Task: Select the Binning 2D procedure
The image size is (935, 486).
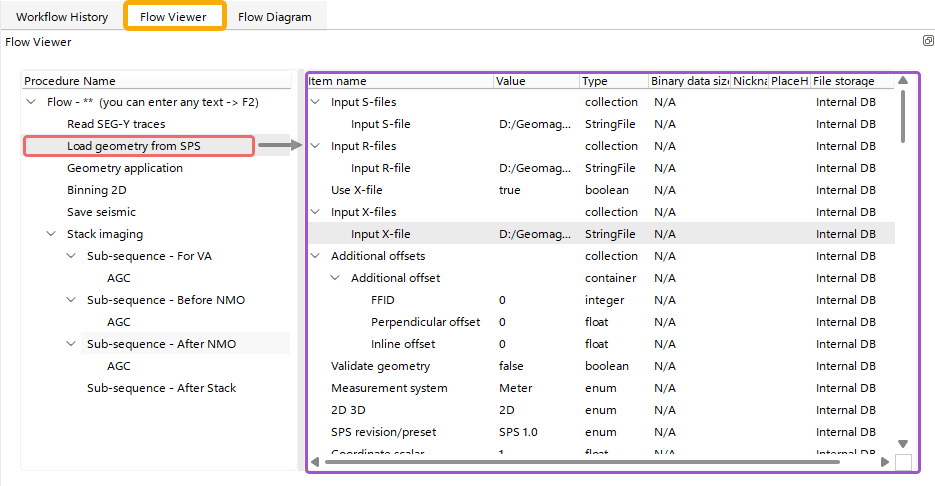Action: click(97, 190)
